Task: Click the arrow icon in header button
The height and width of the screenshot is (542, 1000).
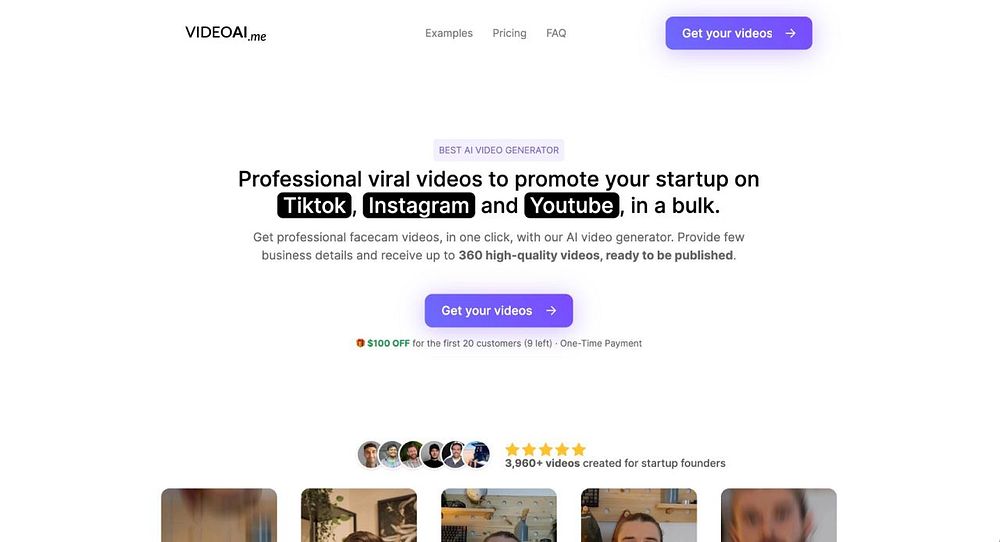Action: (790, 33)
